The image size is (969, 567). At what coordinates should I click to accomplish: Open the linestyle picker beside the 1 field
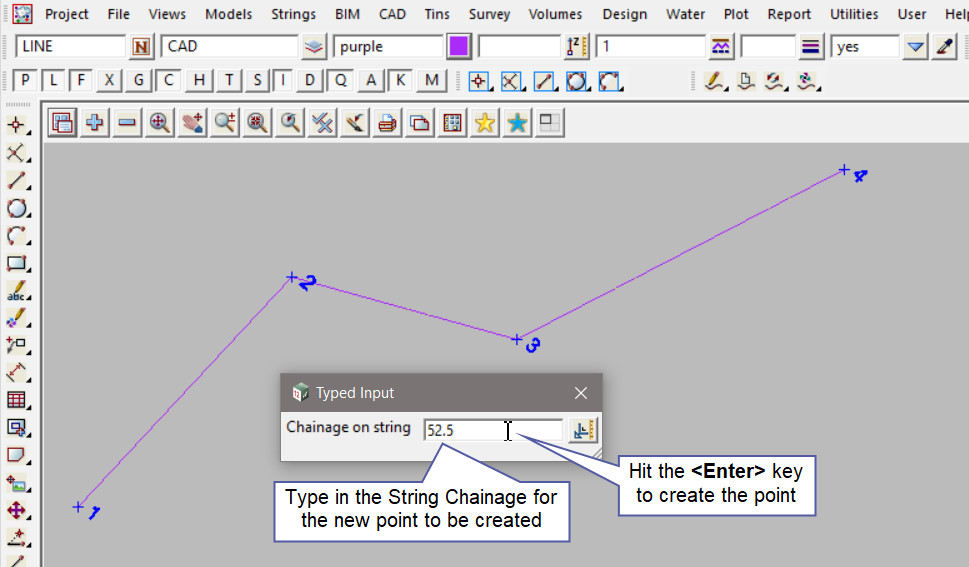720,47
